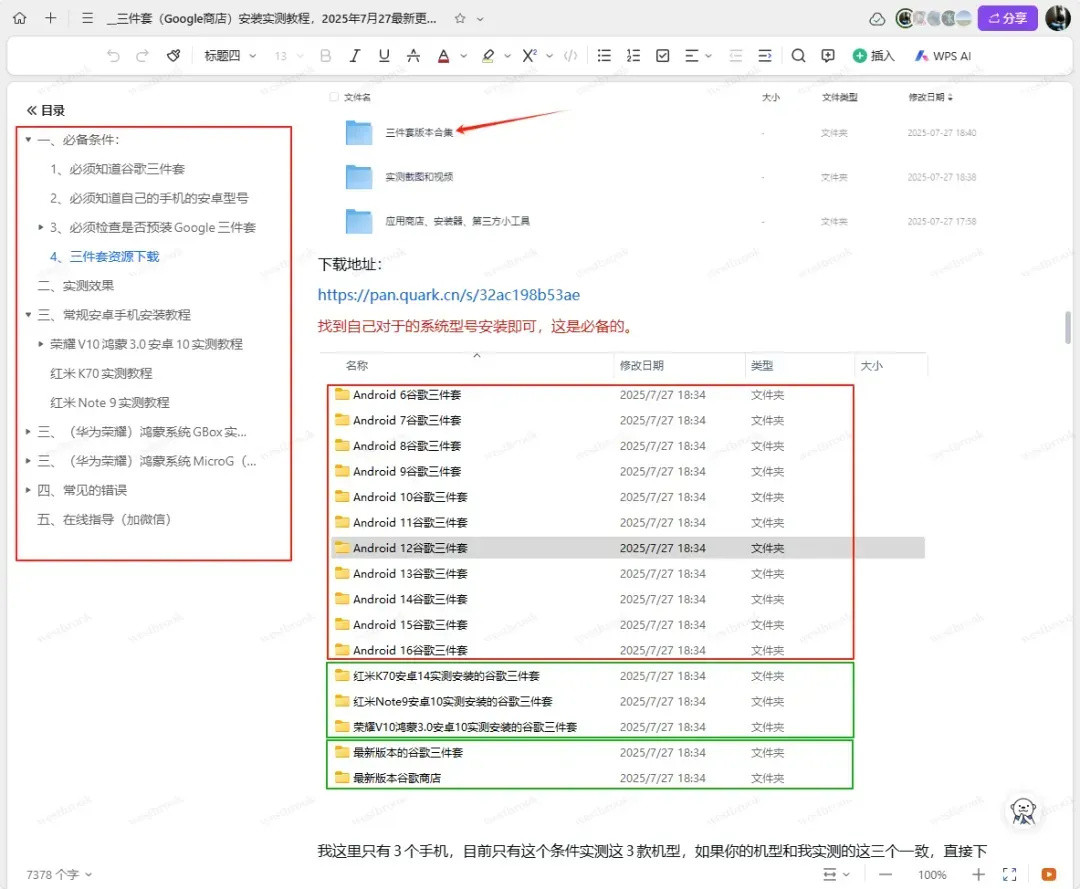1080x889 pixels.
Task: Enter fullscreen mode
Action: coord(1010,875)
